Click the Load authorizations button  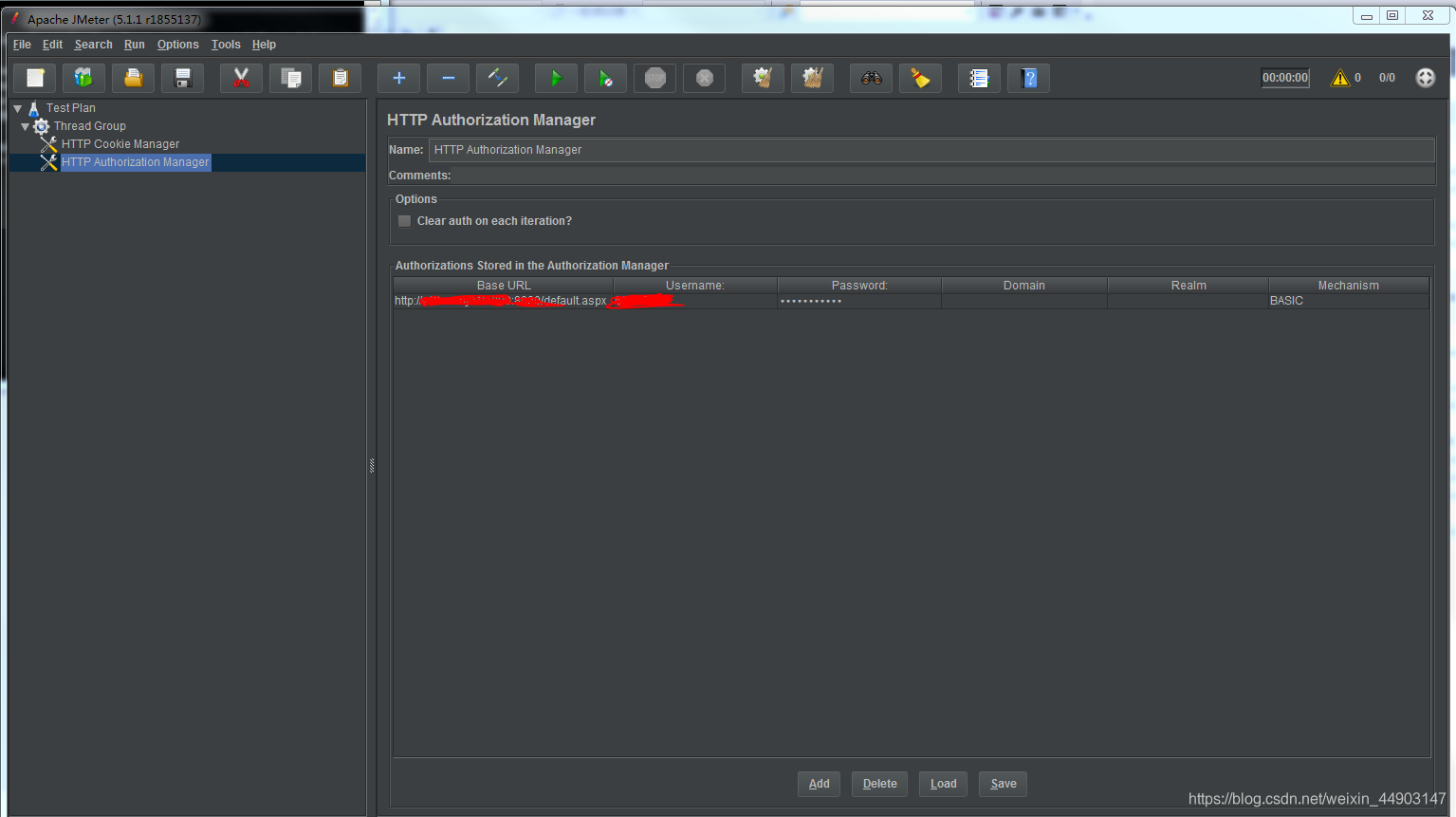click(943, 784)
